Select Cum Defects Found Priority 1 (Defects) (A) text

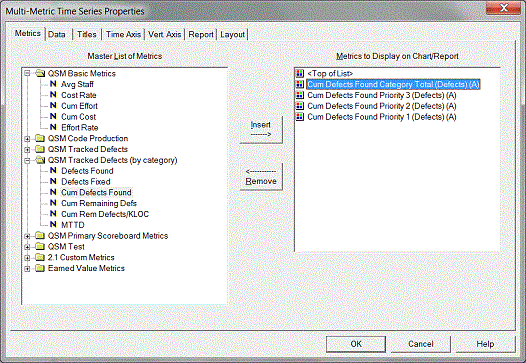382,117
